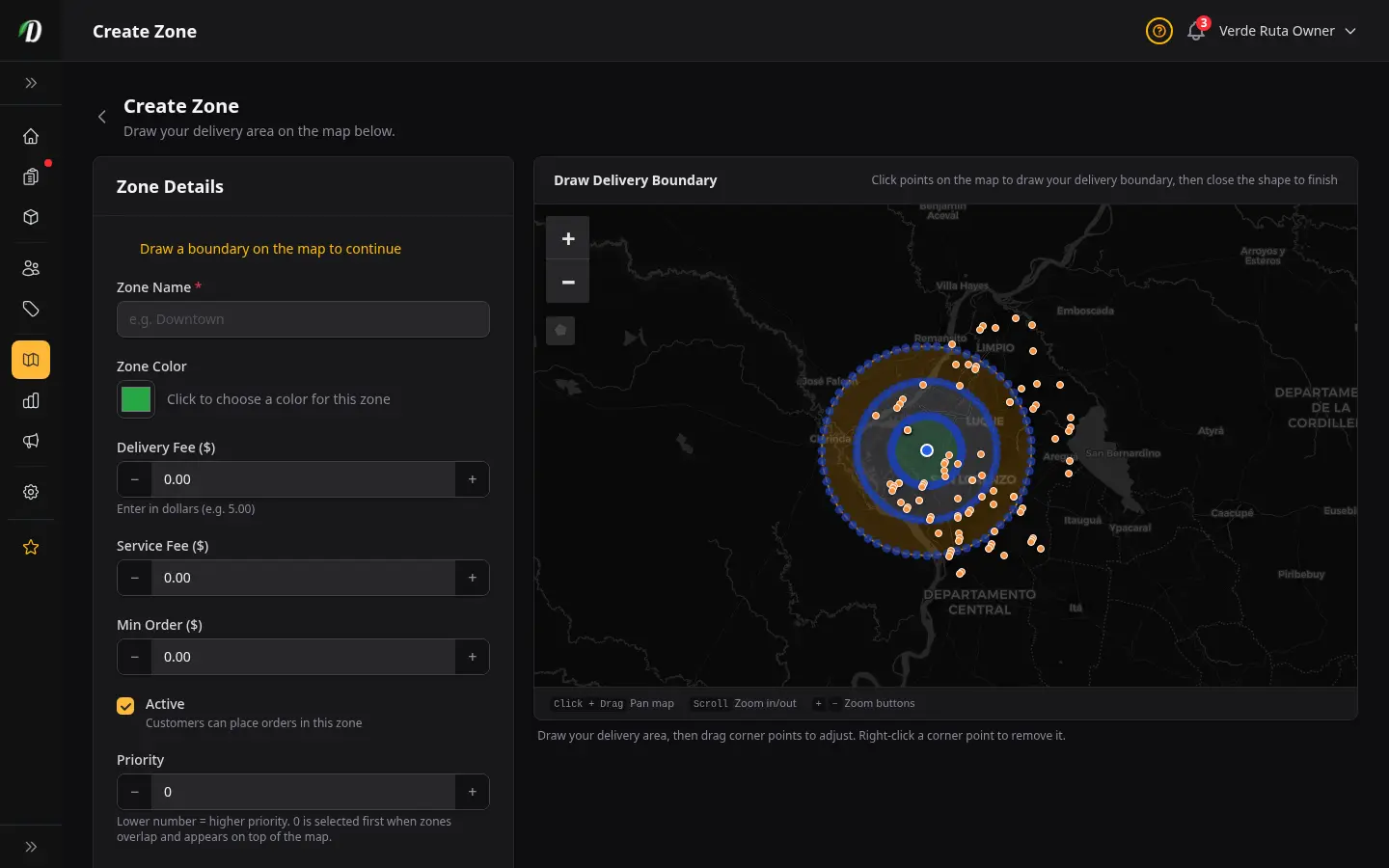
Task: Click the 'Click to choose a color' label
Action: tap(279, 399)
